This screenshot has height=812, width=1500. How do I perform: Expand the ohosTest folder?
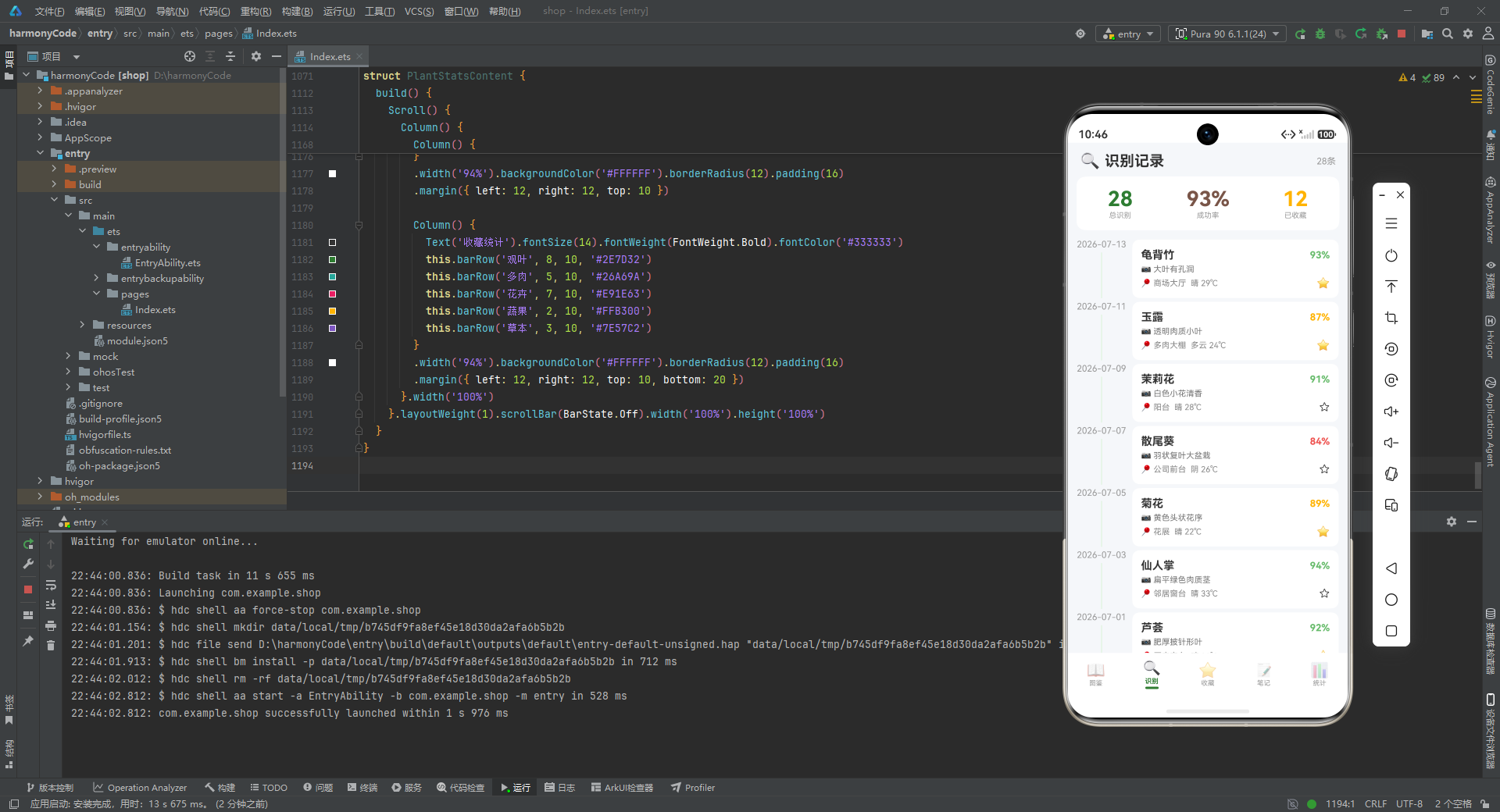68,372
